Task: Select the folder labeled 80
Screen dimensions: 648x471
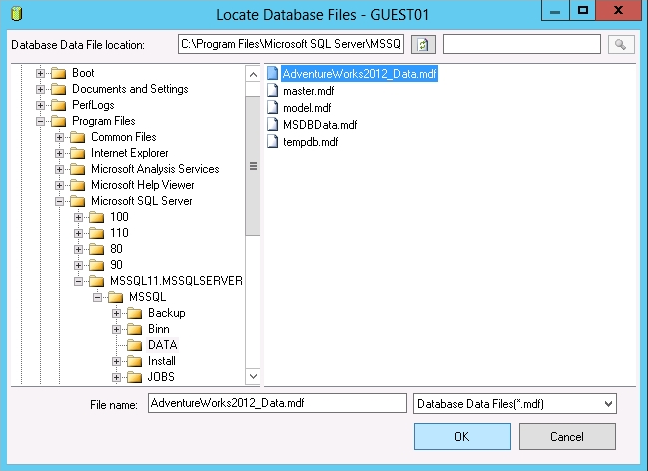Action: click(x=116, y=249)
